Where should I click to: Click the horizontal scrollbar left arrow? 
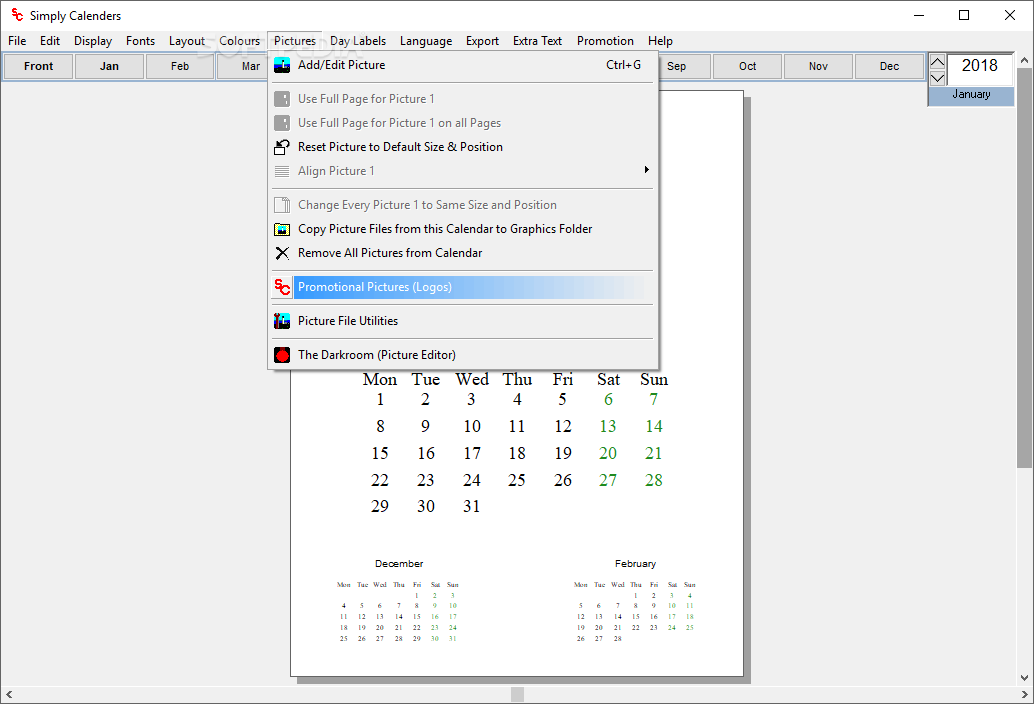click(9, 694)
